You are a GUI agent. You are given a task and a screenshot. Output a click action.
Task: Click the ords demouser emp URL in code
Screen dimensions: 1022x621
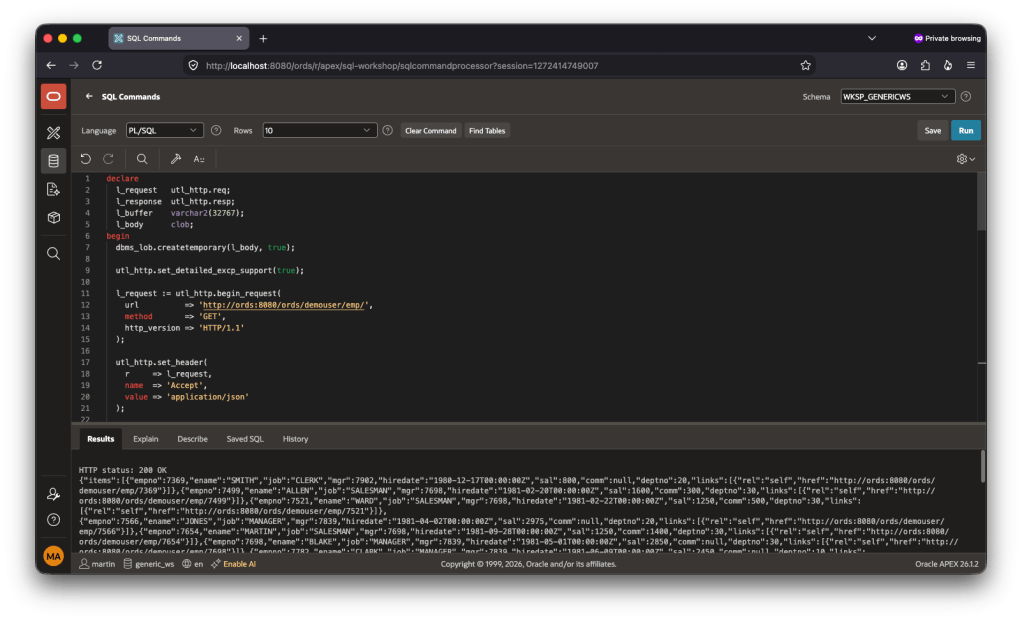tap(283, 305)
